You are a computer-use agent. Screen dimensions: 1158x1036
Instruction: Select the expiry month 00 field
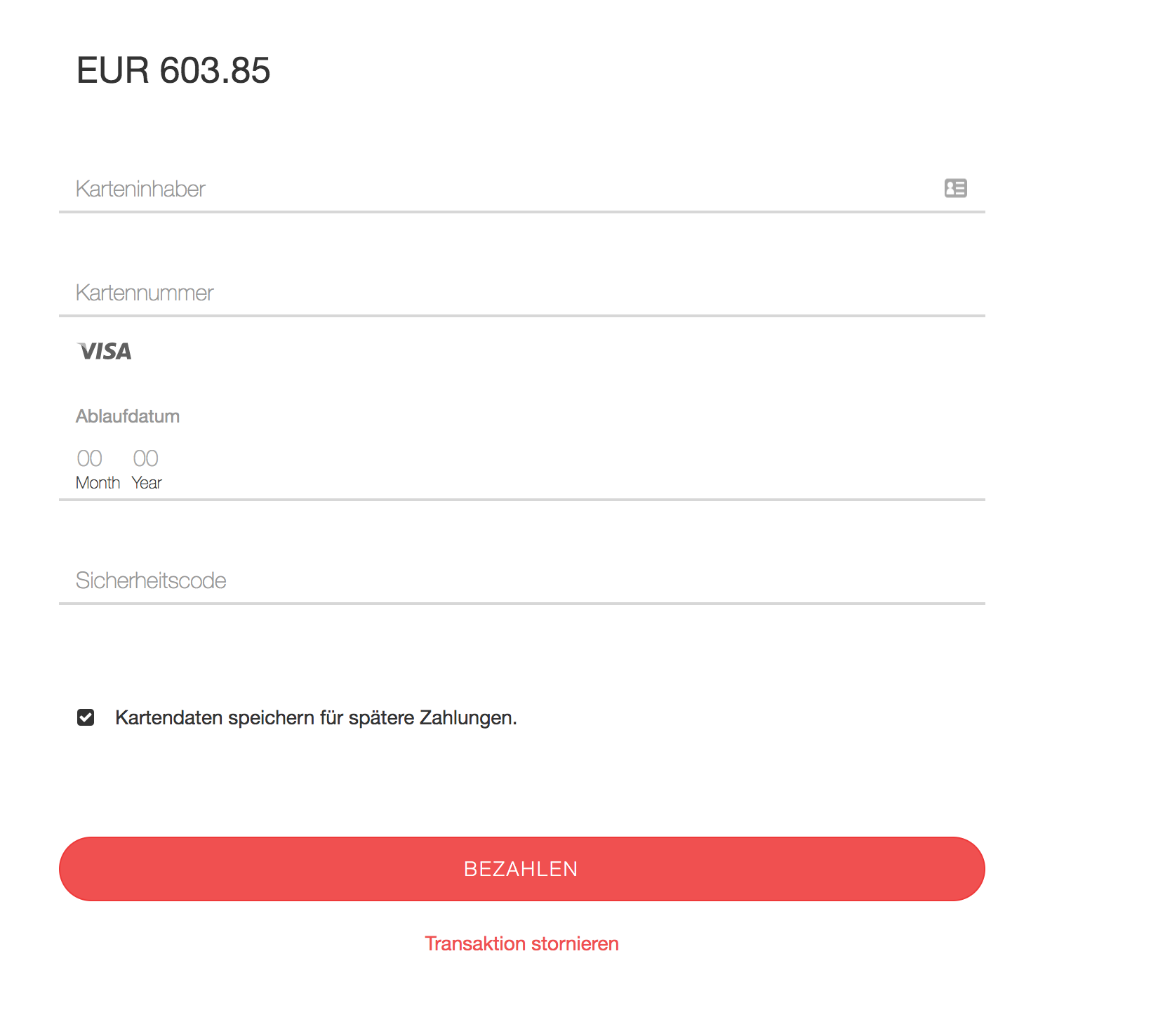tap(90, 458)
